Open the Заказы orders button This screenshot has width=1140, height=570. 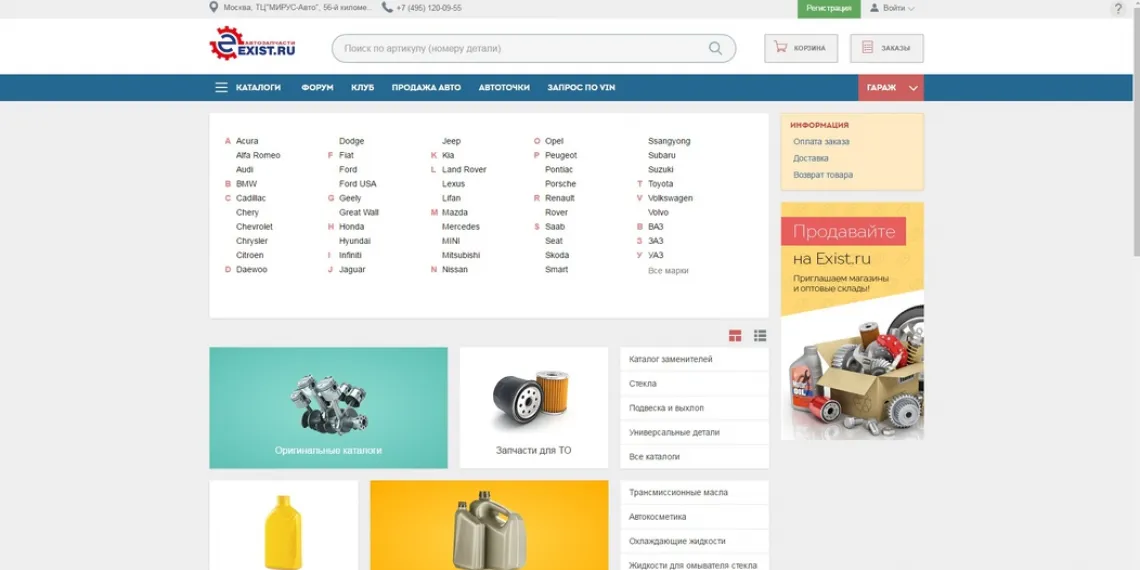click(886, 49)
